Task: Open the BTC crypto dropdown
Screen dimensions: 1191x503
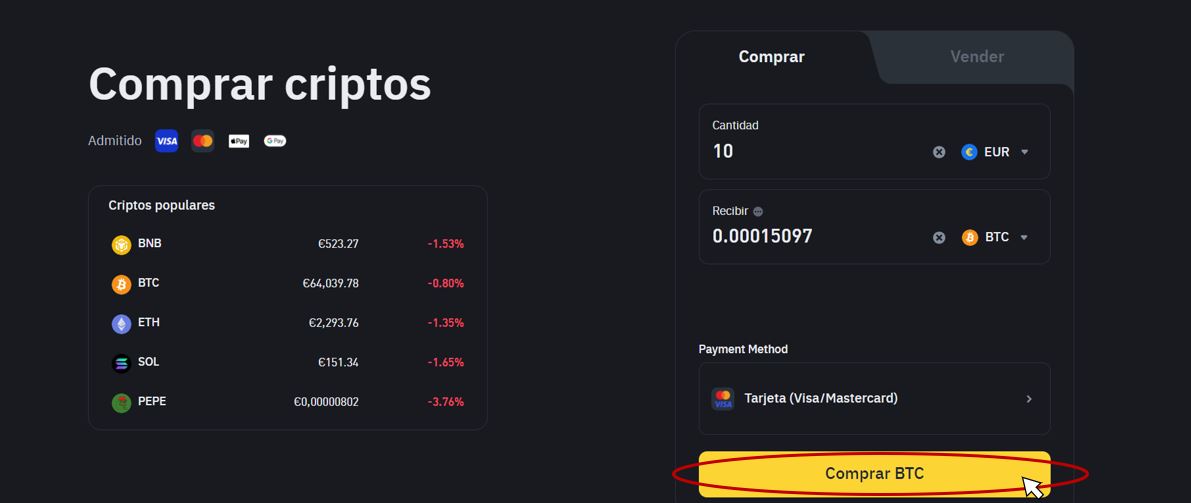Action: pyautogui.click(x=996, y=237)
